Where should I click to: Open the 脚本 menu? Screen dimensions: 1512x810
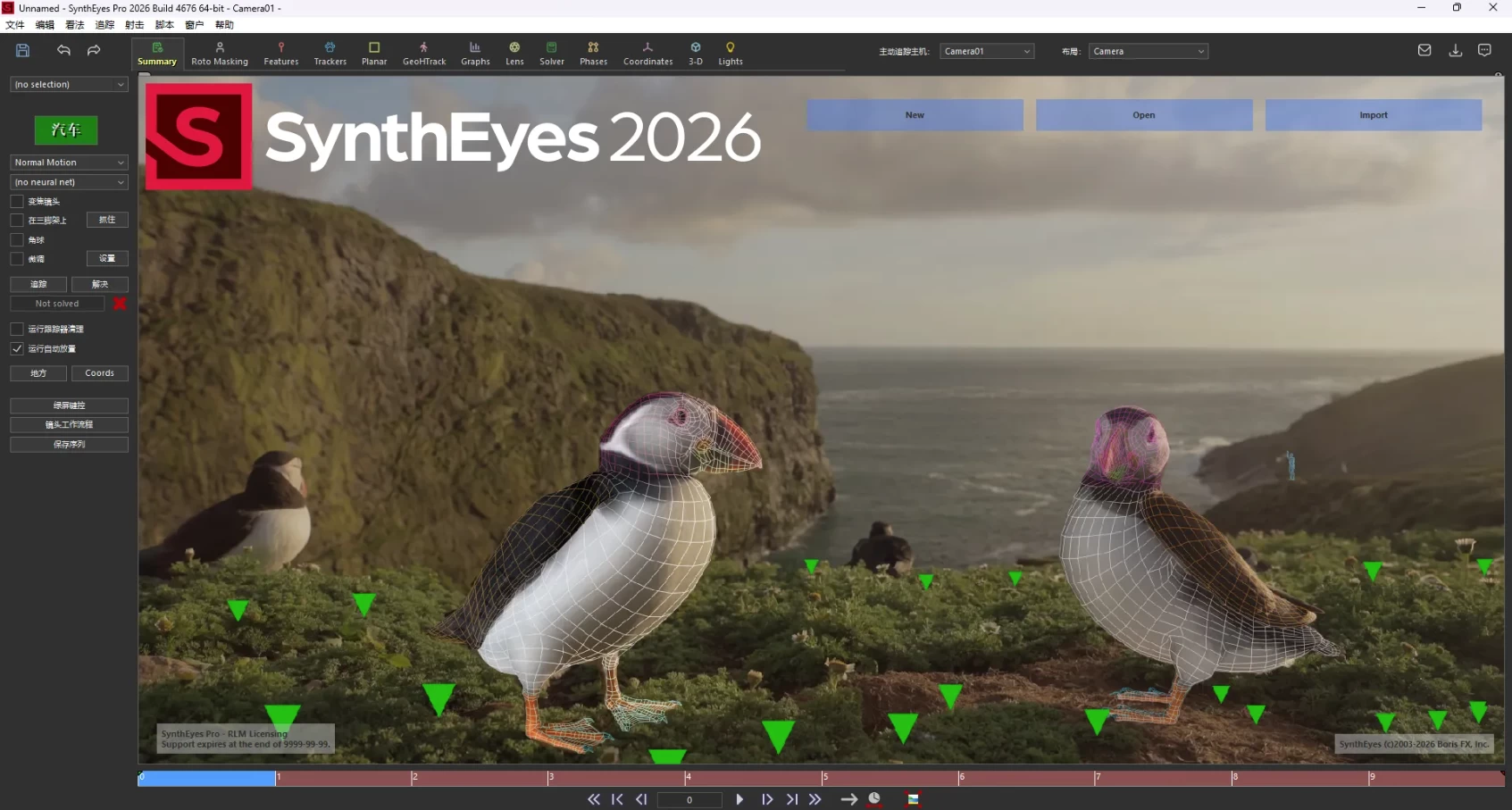[164, 25]
